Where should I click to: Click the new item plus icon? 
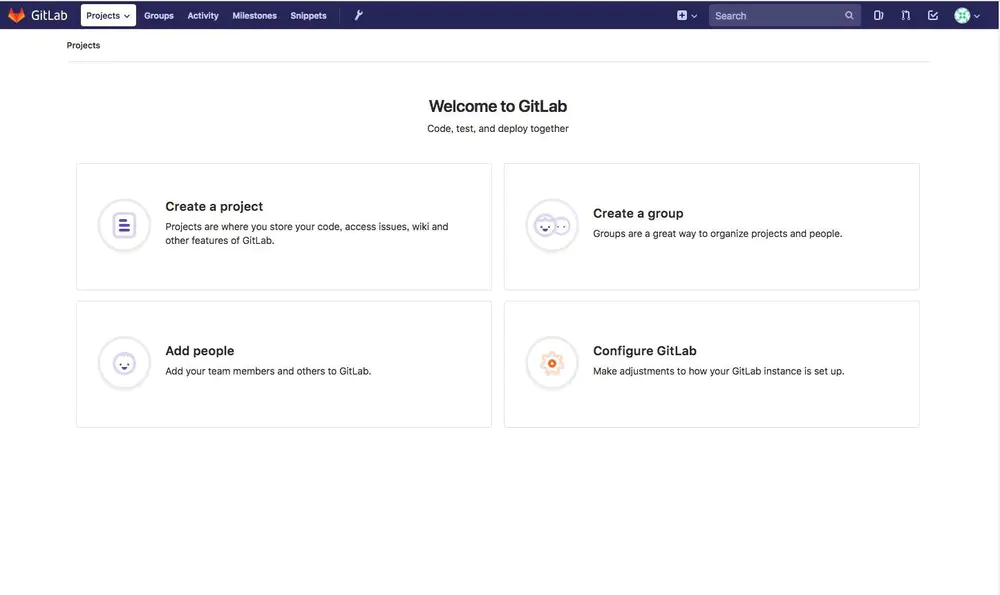click(x=682, y=15)
